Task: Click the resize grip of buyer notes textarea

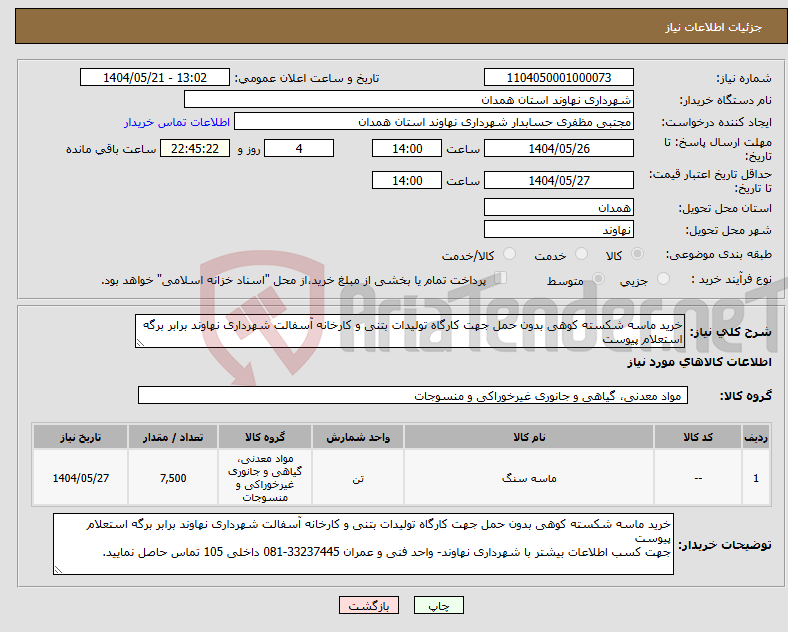Action: tap(58, 570)
